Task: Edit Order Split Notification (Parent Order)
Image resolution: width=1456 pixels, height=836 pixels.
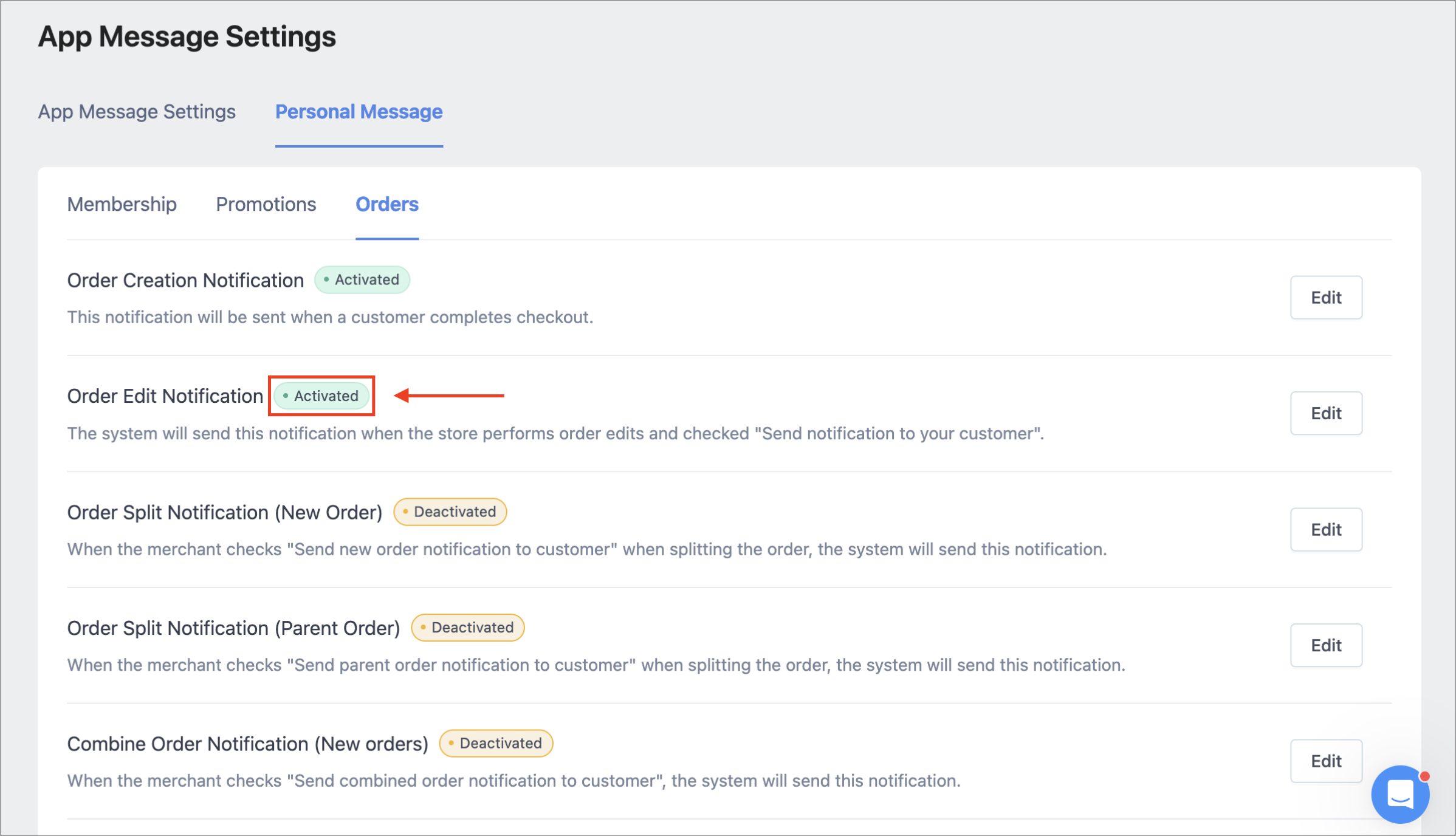Action: tap(1326, 645)
